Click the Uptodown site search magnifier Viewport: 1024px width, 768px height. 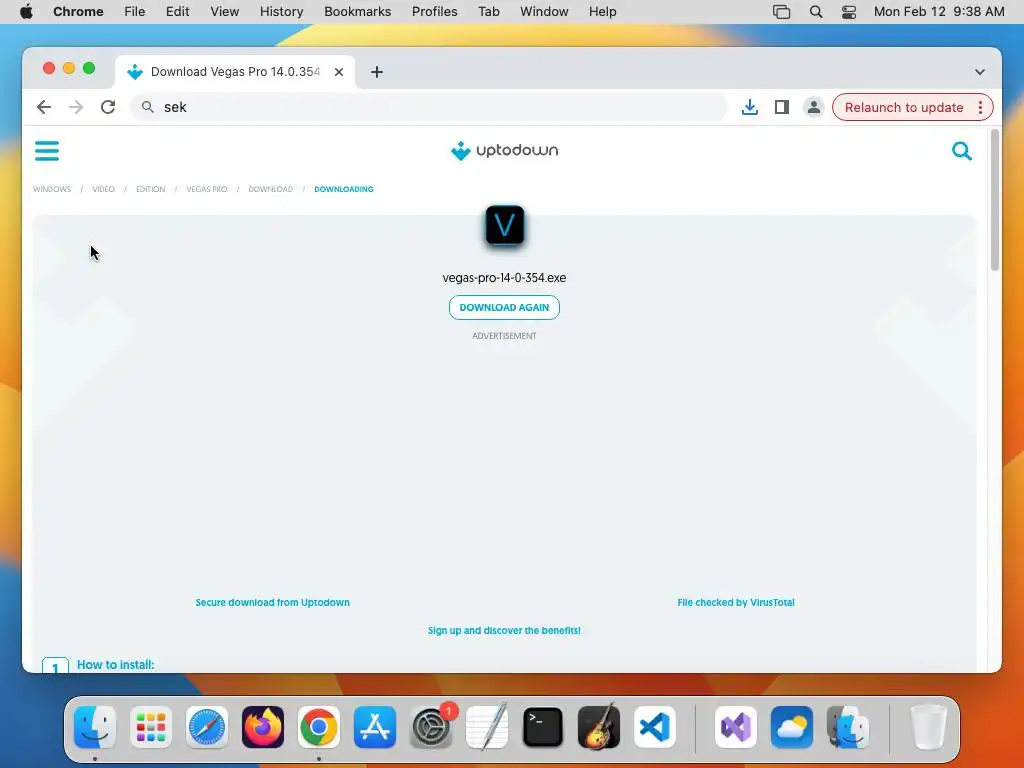tap(961, 151)
